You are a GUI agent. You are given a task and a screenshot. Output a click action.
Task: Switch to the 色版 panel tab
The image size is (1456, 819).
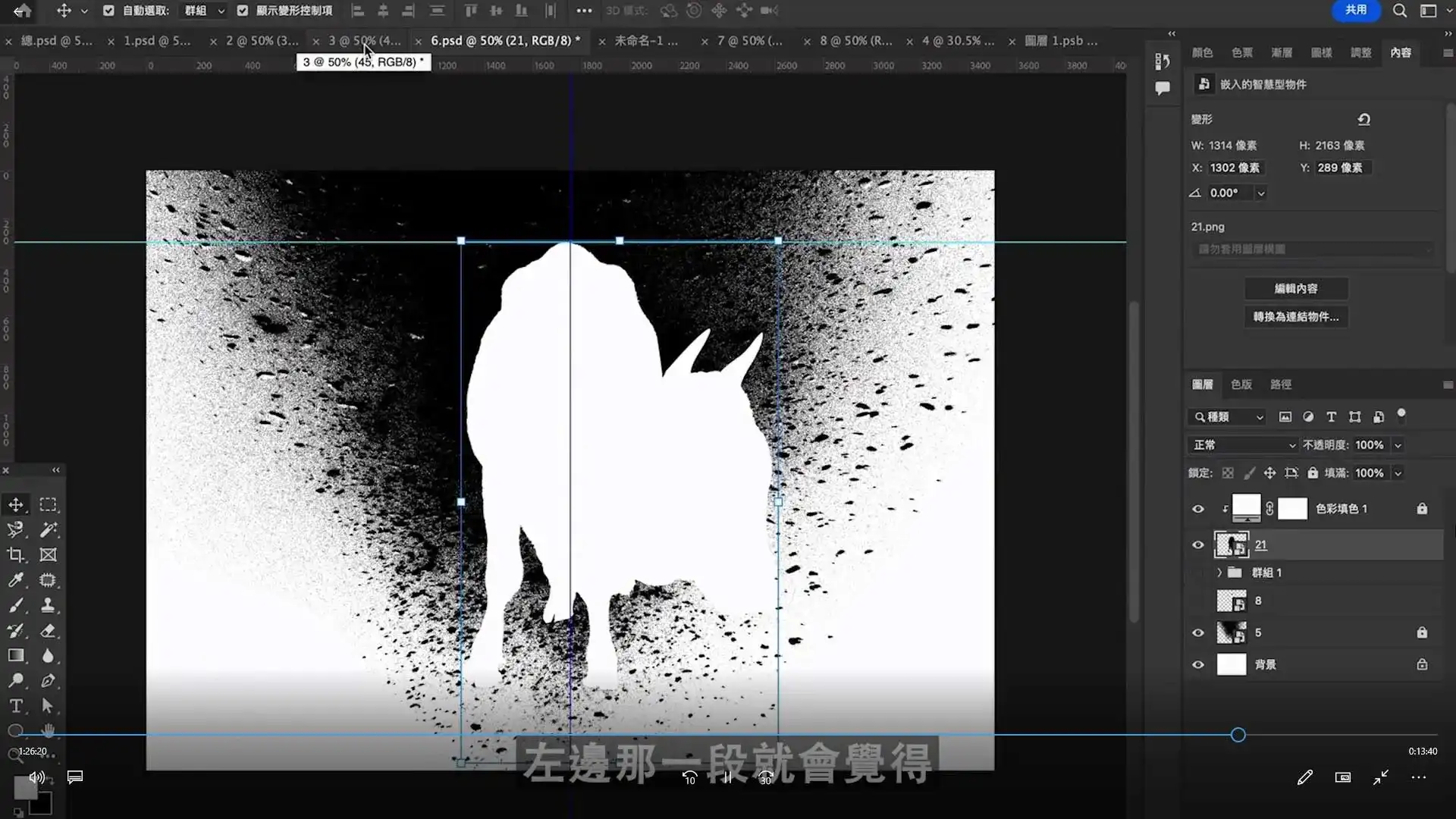click(x=1241, y=384)
